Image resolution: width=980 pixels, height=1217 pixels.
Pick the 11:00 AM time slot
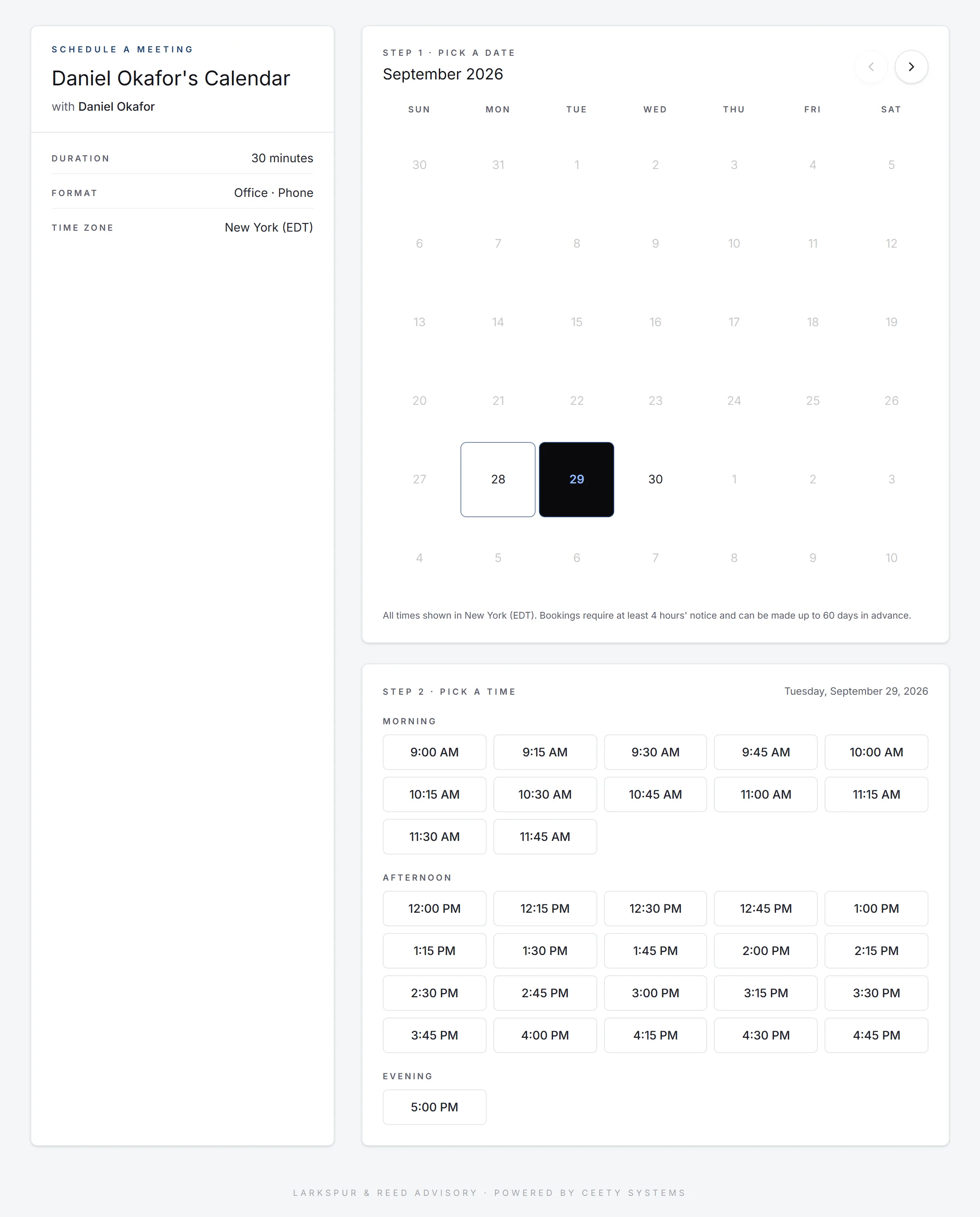pyautogui.click(x=765, y=794)
